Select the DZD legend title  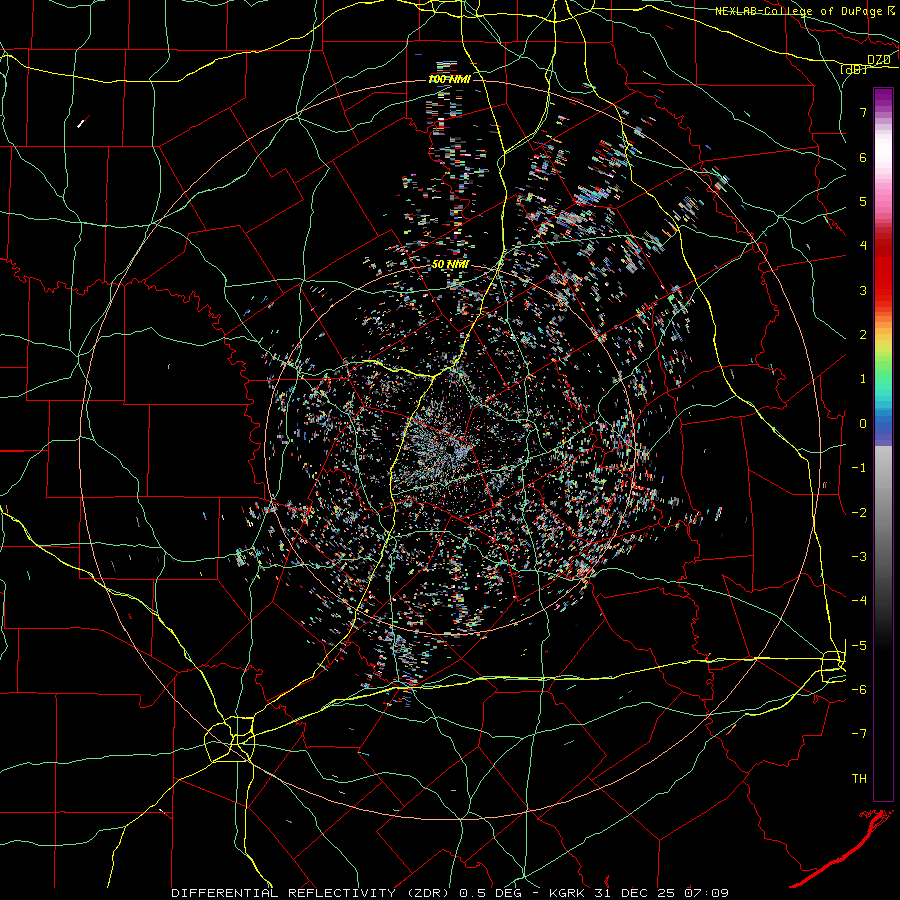[x=878, y=59]
